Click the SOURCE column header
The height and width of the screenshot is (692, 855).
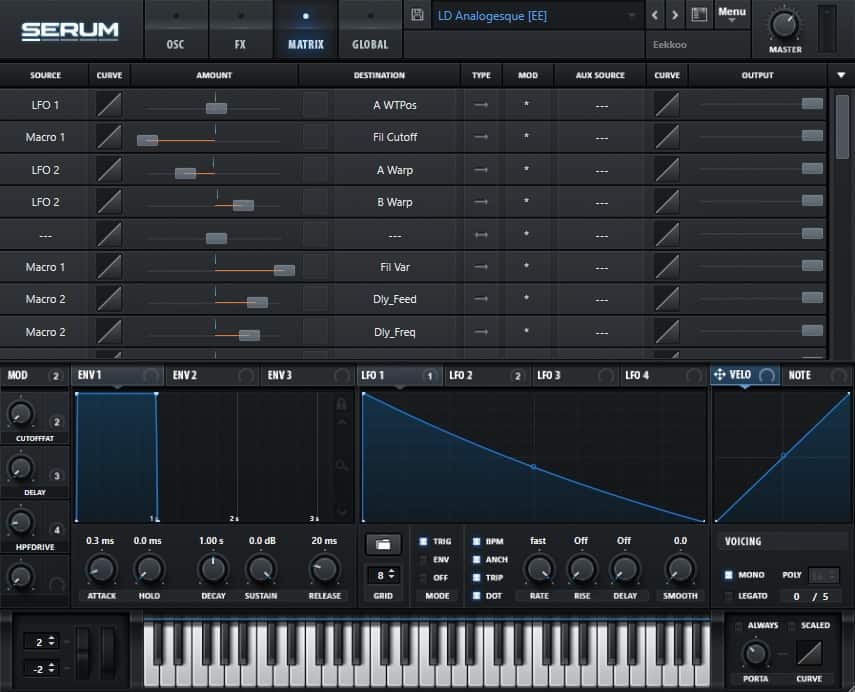(45, 75)
